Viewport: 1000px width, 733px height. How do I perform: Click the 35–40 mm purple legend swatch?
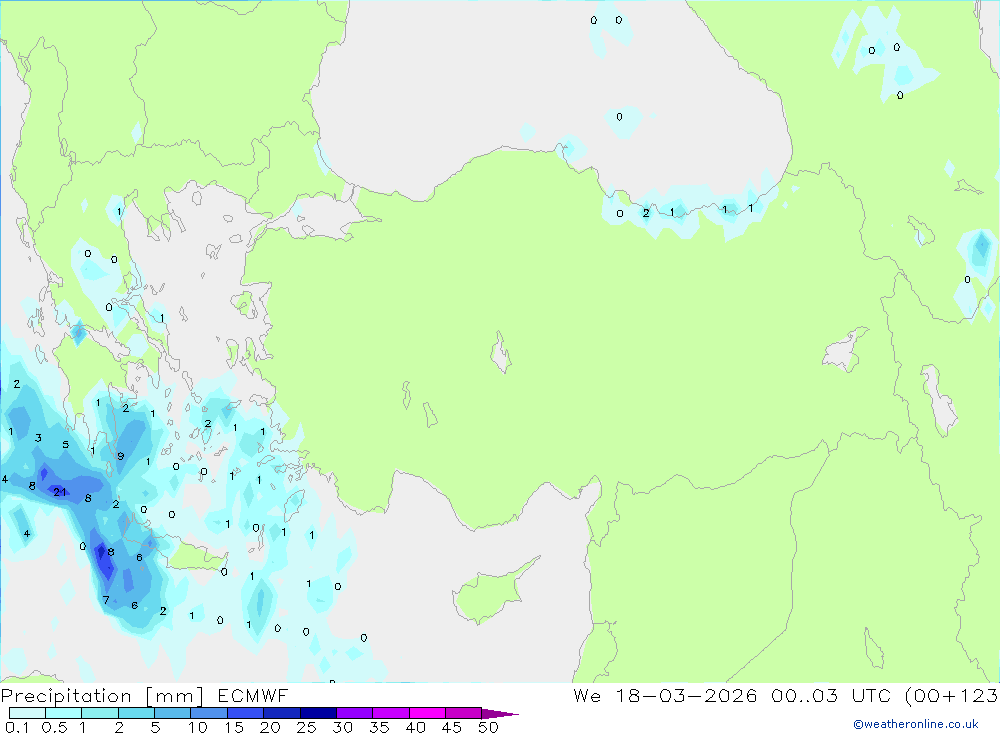(391, 713)
